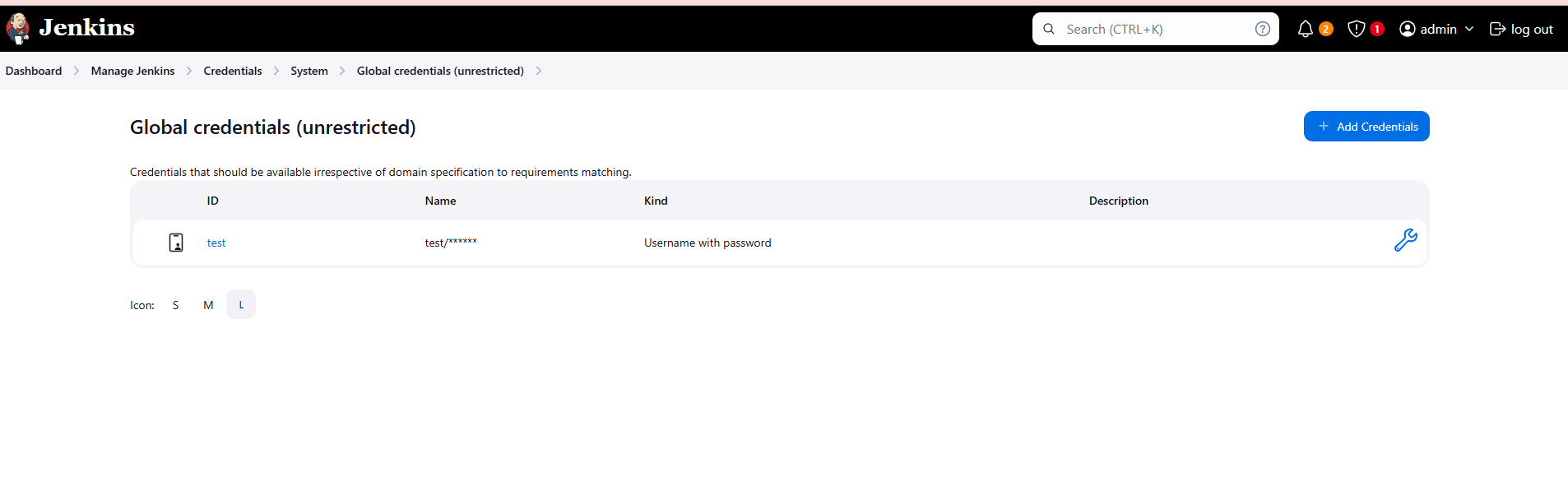Click the log out arrow icon
Viewport: 1568px width, 481px height.
[1497, 30]
